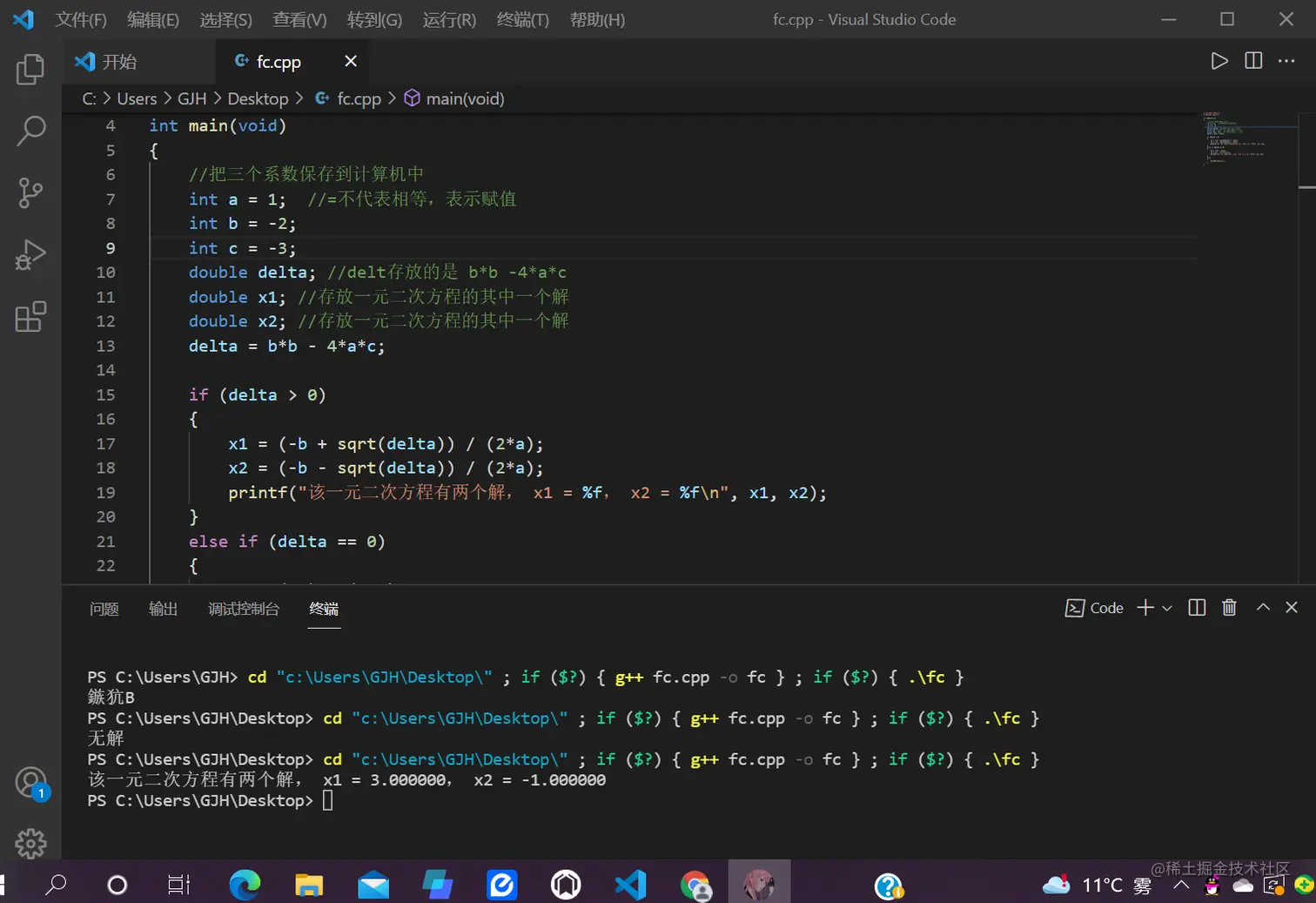Viewport: 1316px width, 903px height.
Task: Open the Accounts menu icon
Action: 31,782
